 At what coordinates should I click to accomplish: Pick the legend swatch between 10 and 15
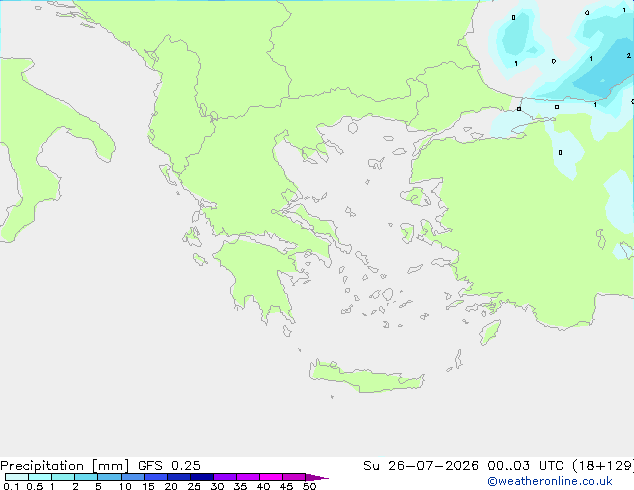[132, 477]
